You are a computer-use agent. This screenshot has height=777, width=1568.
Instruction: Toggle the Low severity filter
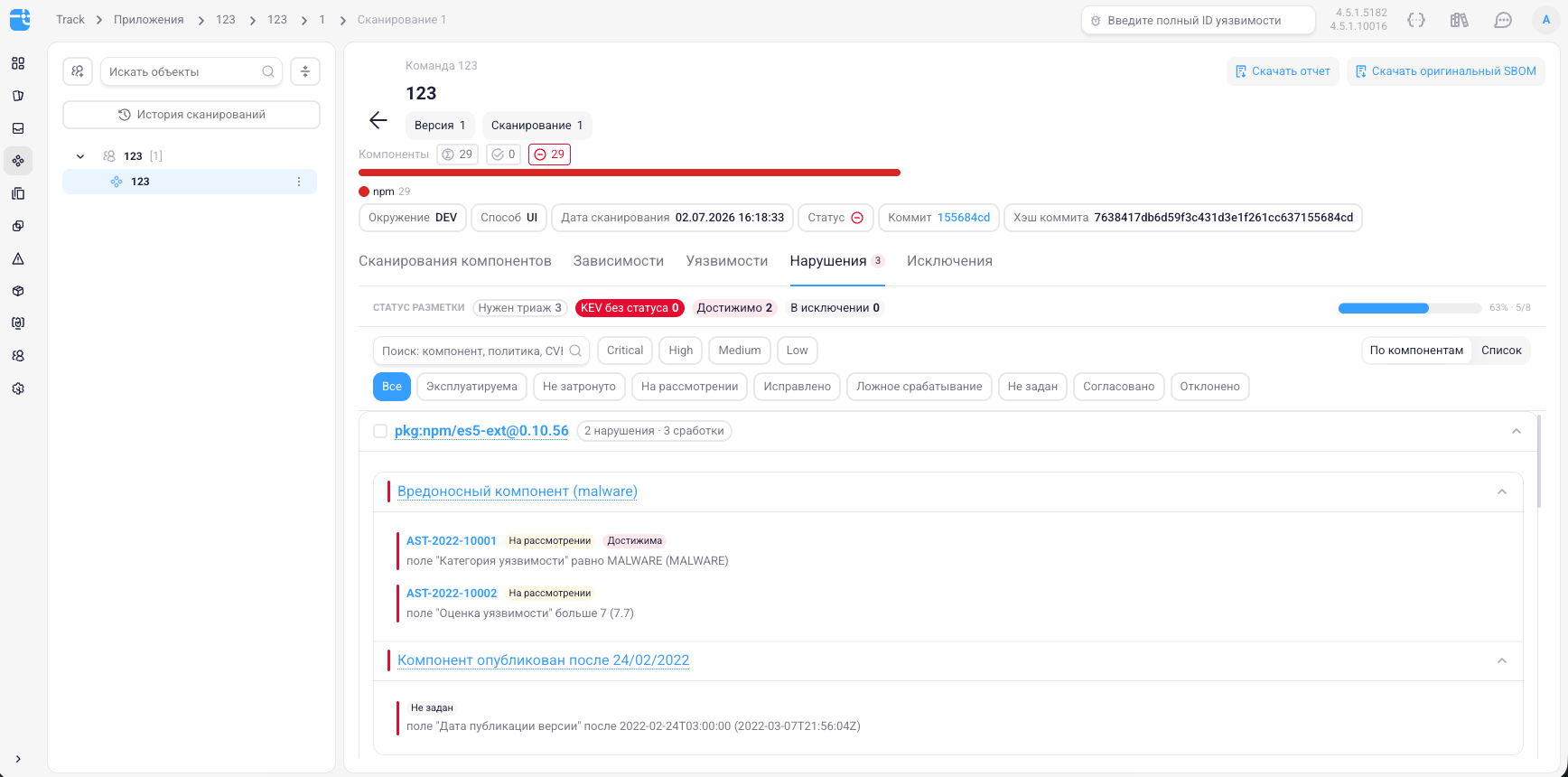click(x=797, y=351)
